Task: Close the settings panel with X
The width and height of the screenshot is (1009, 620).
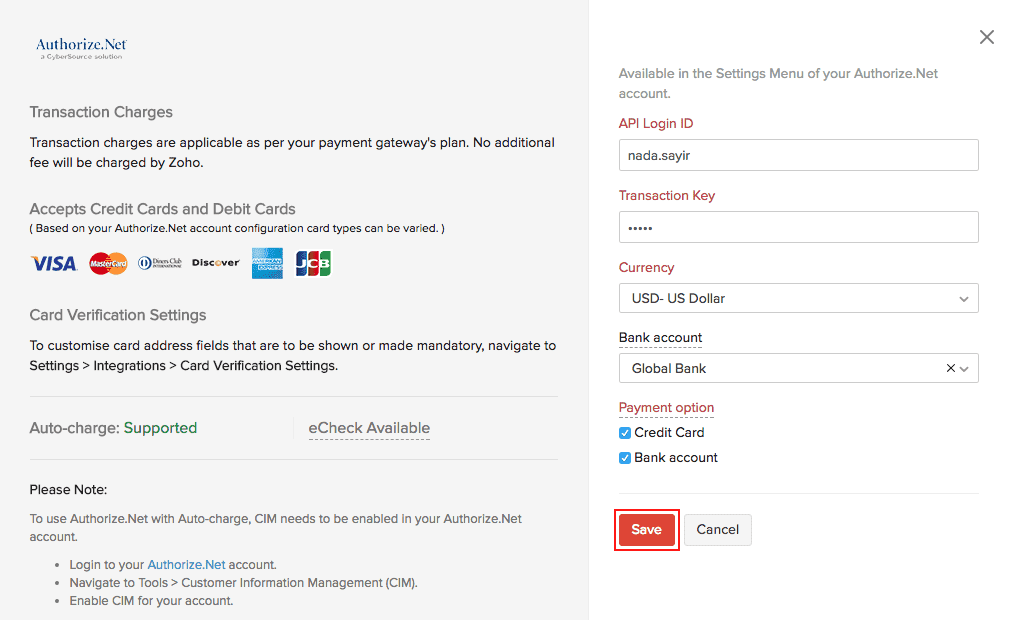Action: click(x=987, y=37)
